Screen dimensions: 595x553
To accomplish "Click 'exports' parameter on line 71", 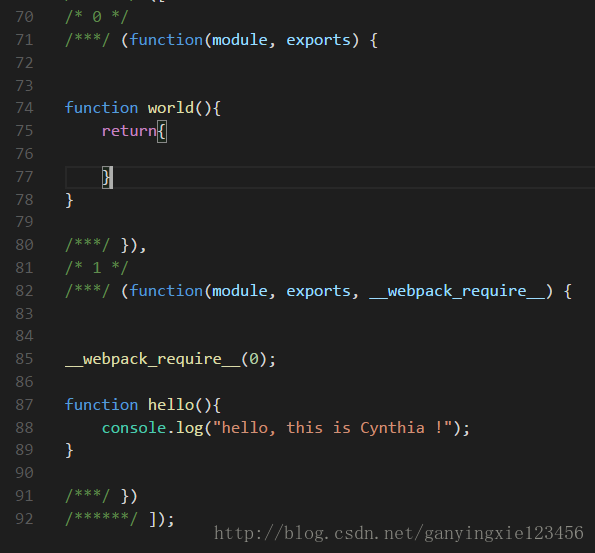I will point(318,40).
